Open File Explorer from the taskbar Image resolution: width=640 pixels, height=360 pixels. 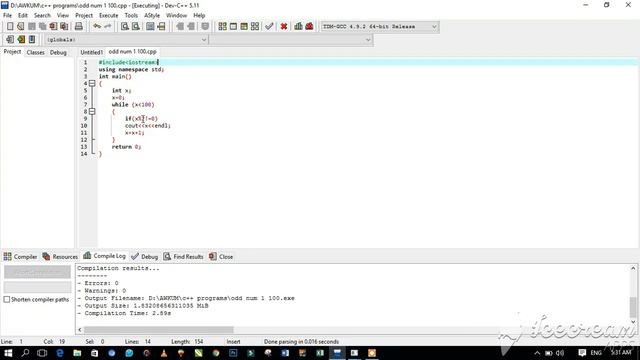click(x=77, y=353)
